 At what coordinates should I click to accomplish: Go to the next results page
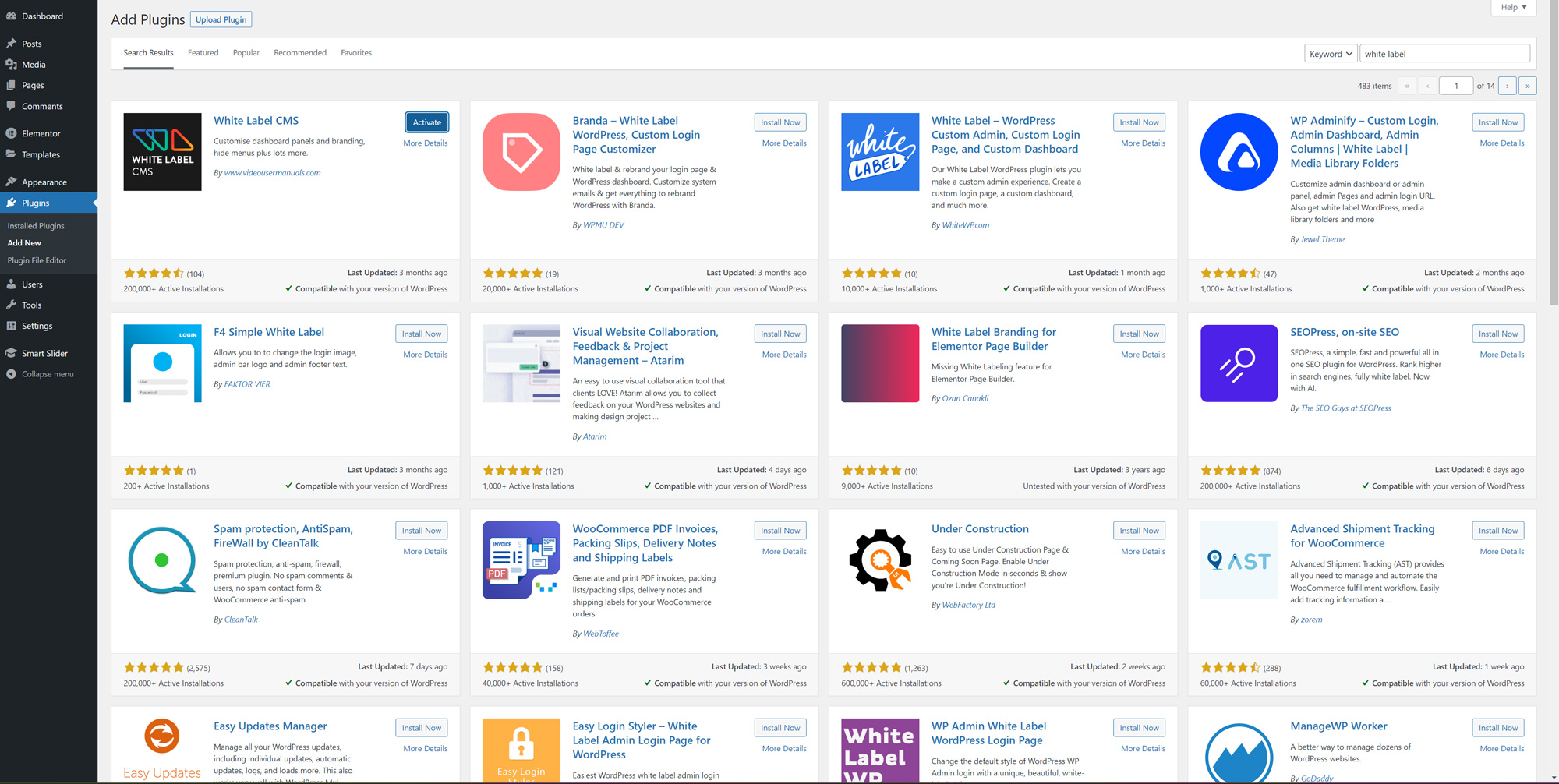tap(1507, 86)
